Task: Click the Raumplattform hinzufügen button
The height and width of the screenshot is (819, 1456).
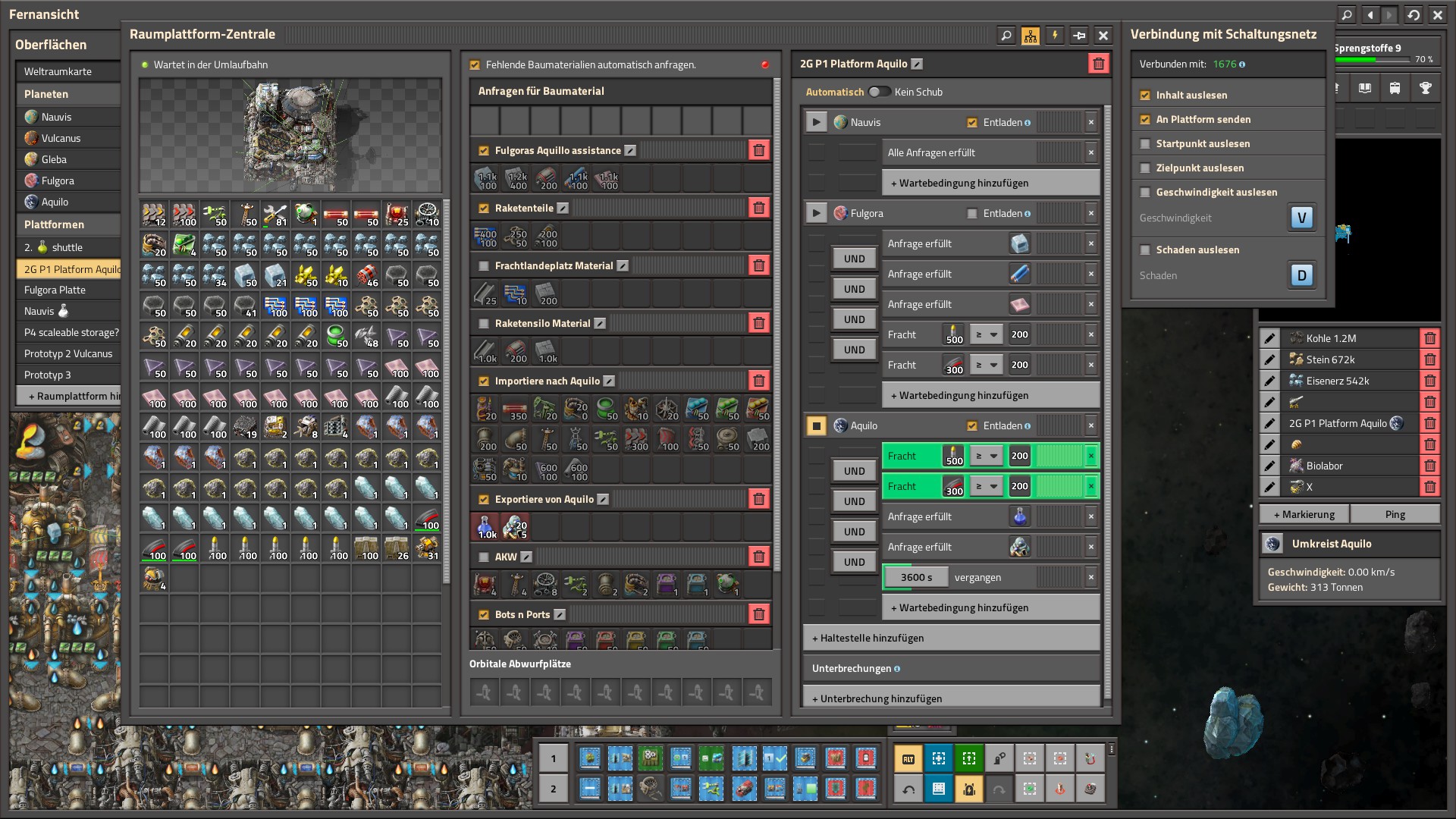Action: [68, 396]
